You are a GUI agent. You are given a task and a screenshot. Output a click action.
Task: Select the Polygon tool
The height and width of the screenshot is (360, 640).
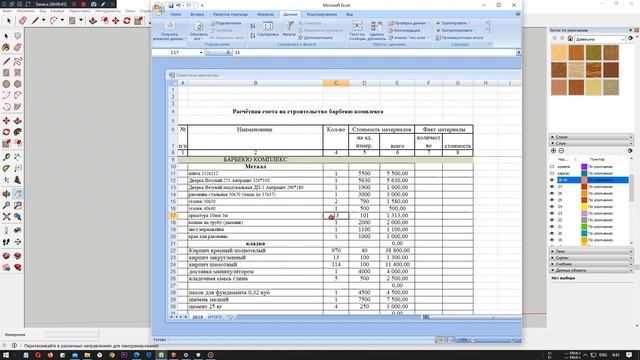[18, 84]
